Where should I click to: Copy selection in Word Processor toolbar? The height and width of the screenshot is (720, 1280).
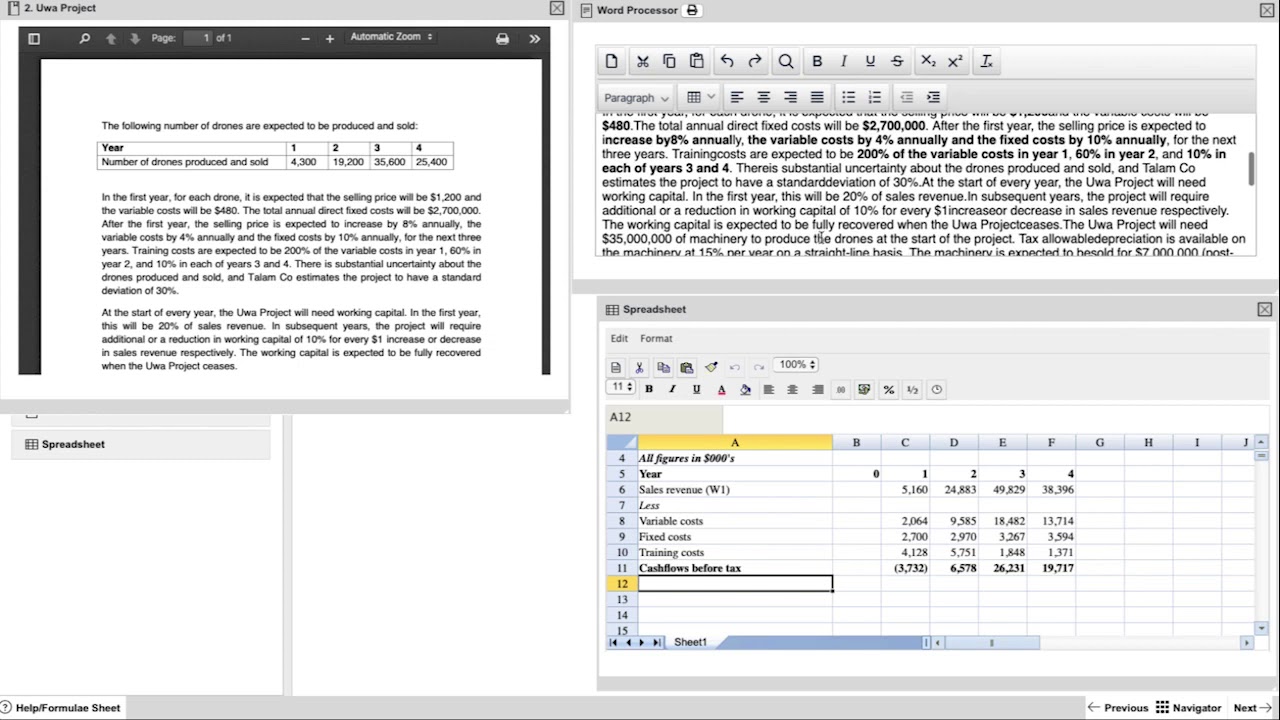(x=669, y=61)
